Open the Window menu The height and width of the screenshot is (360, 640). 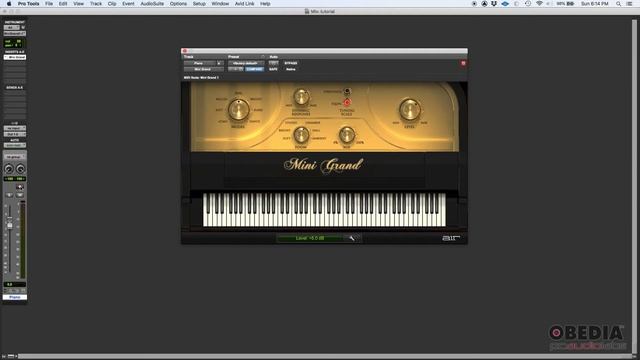(220, 4)
